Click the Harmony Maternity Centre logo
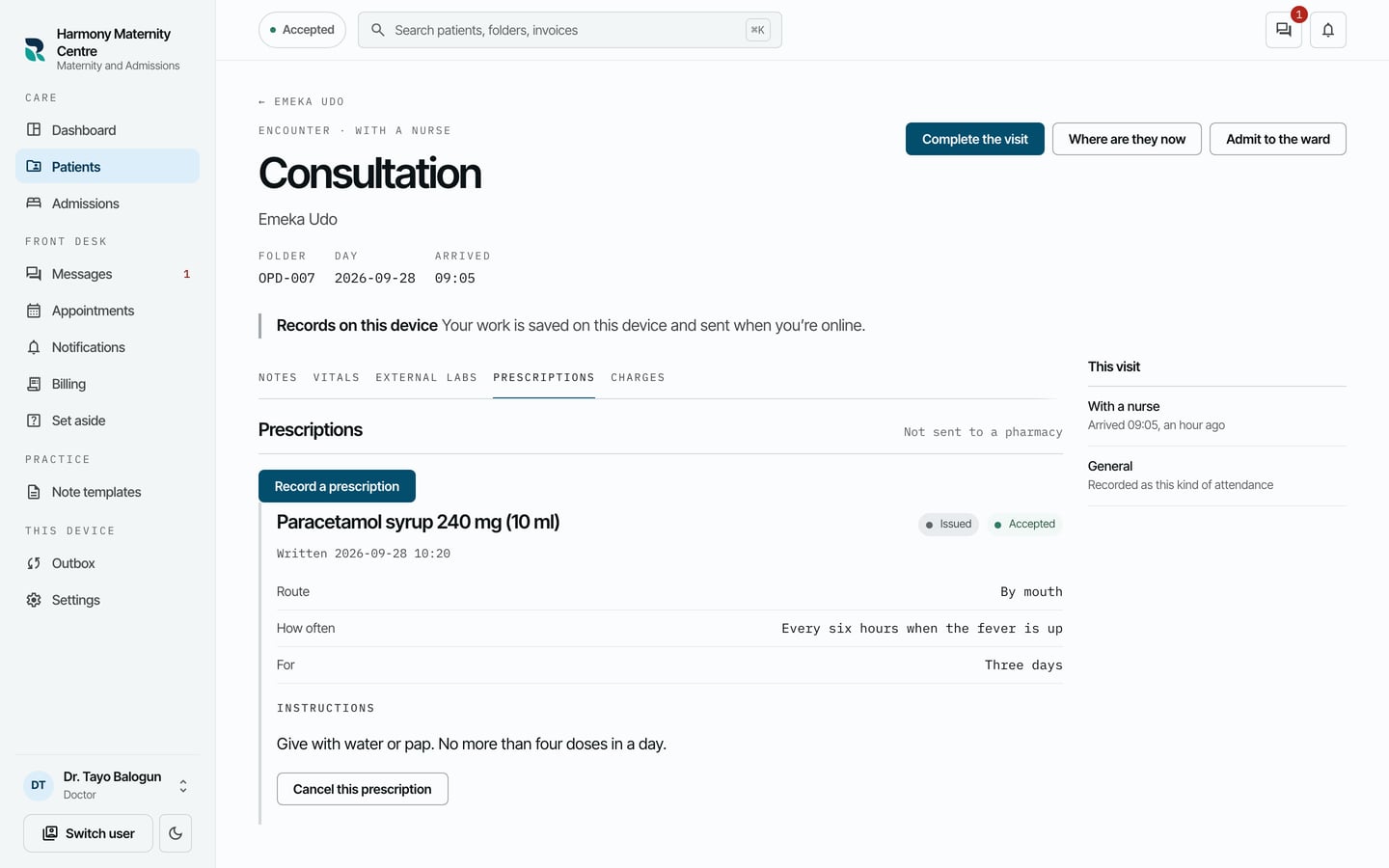The image size is (1389, 868). click(x=35, y=50)
